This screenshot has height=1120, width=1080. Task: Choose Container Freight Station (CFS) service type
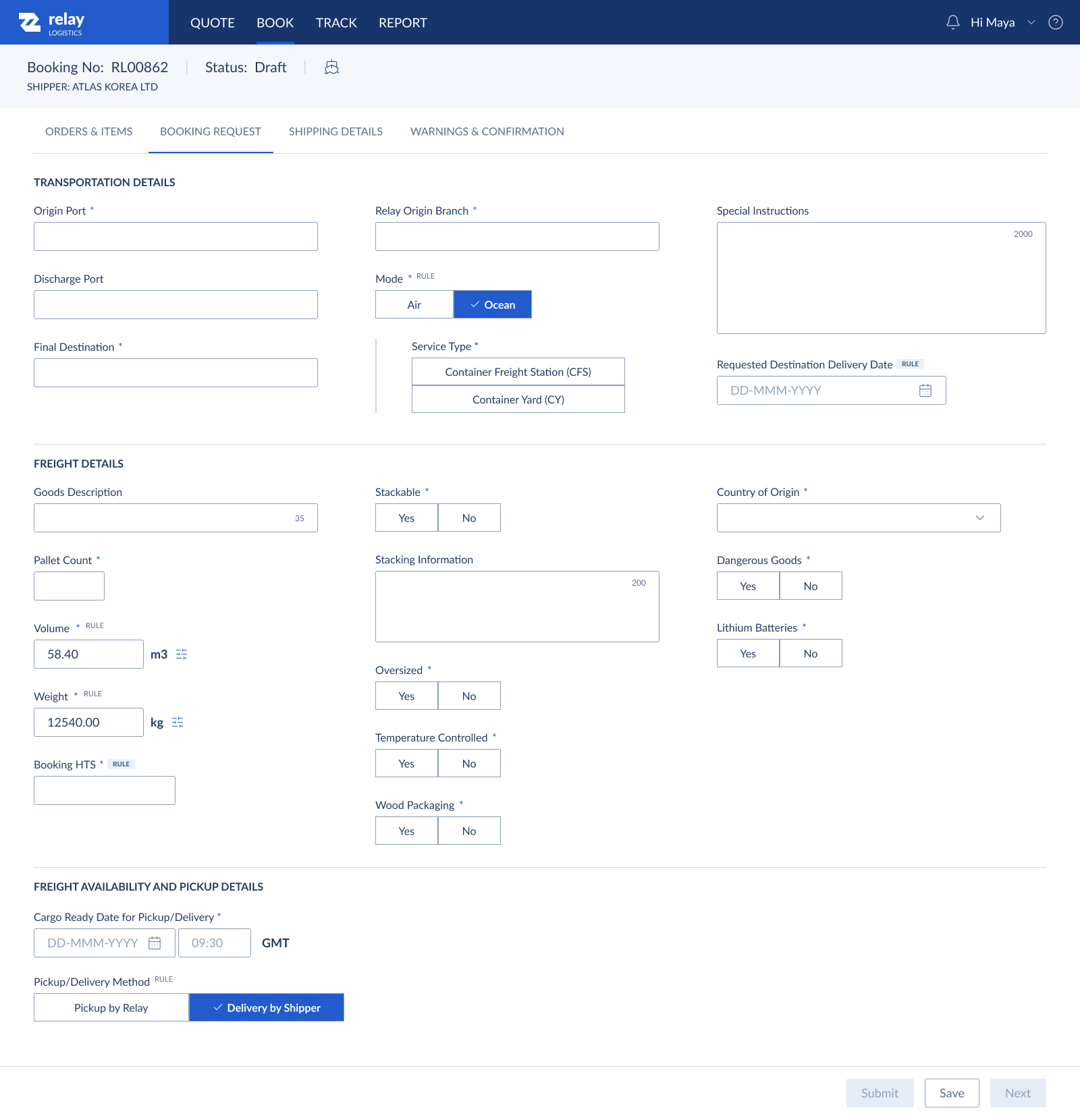(518, 372)
